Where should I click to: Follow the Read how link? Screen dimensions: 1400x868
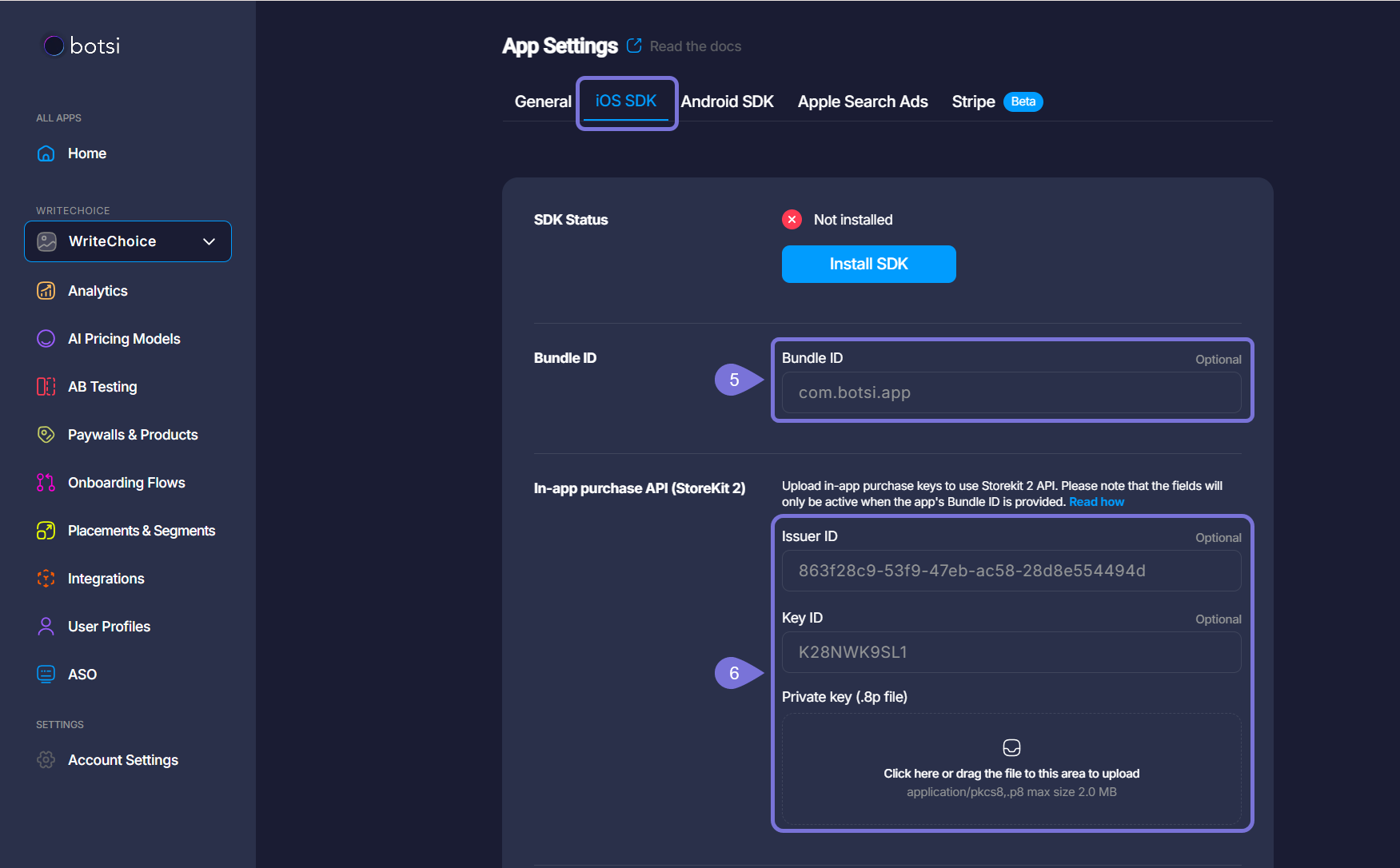1096,502
